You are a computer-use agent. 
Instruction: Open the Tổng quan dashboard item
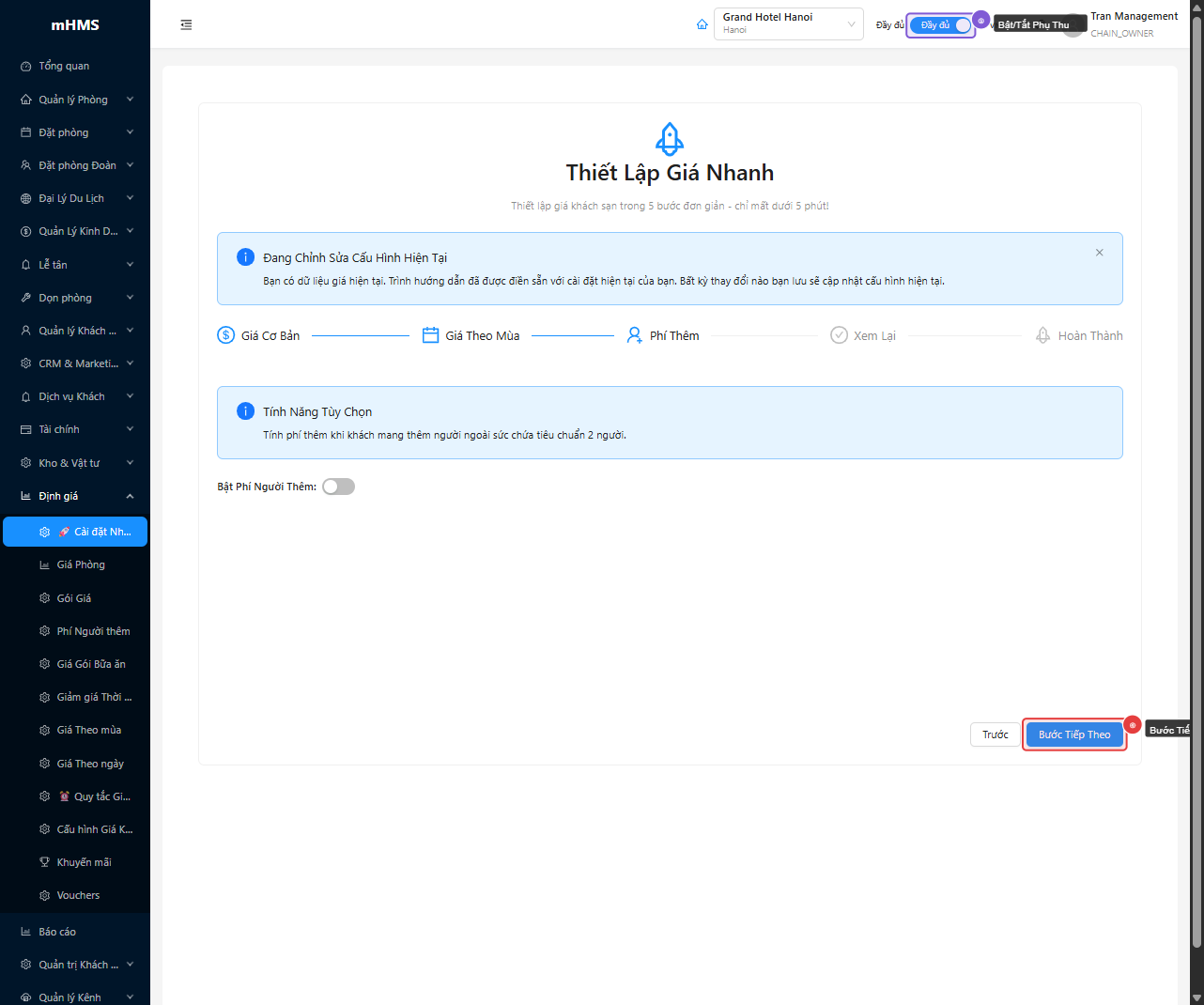64,66
